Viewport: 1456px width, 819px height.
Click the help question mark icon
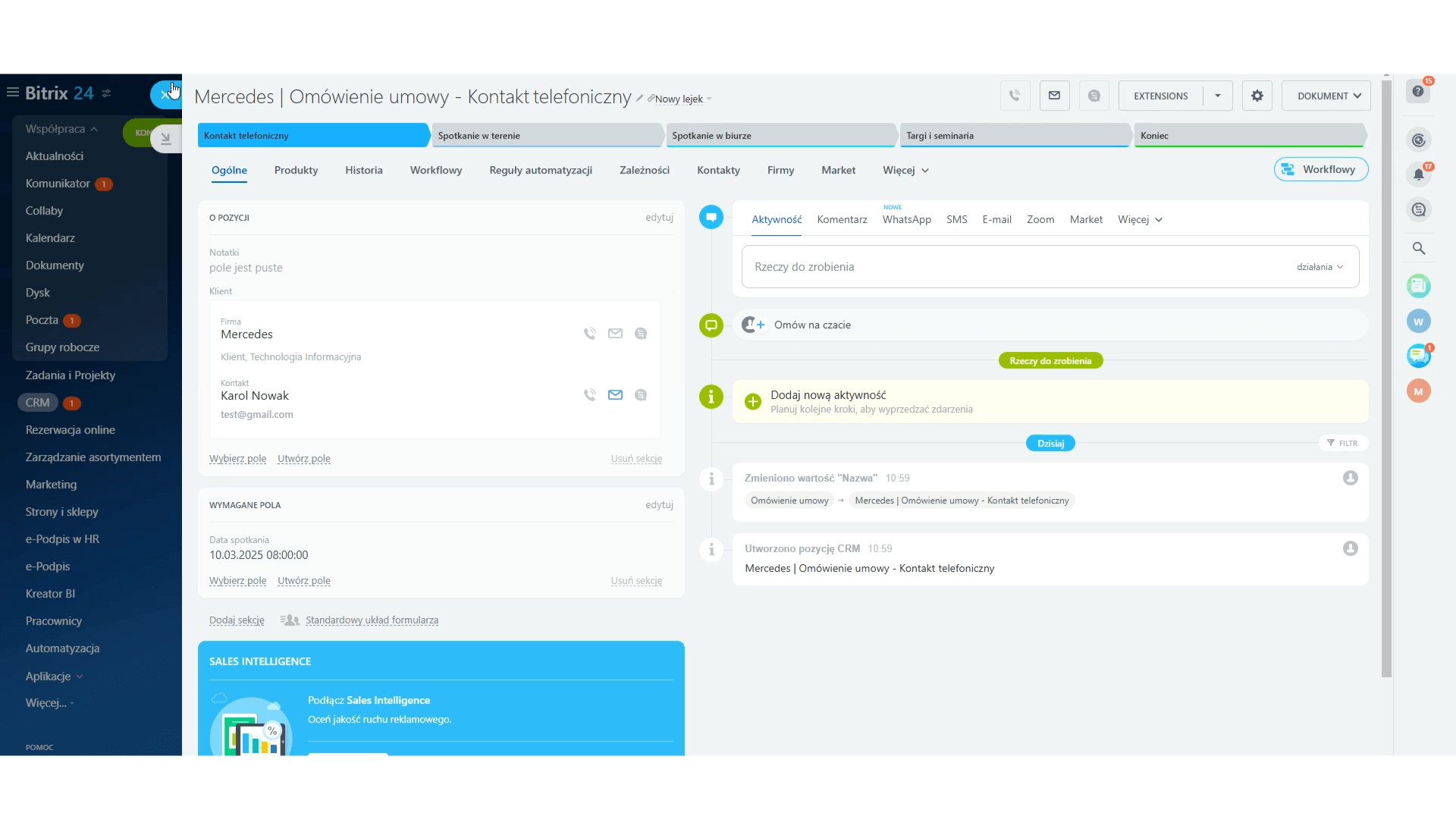click(1418, 91)
